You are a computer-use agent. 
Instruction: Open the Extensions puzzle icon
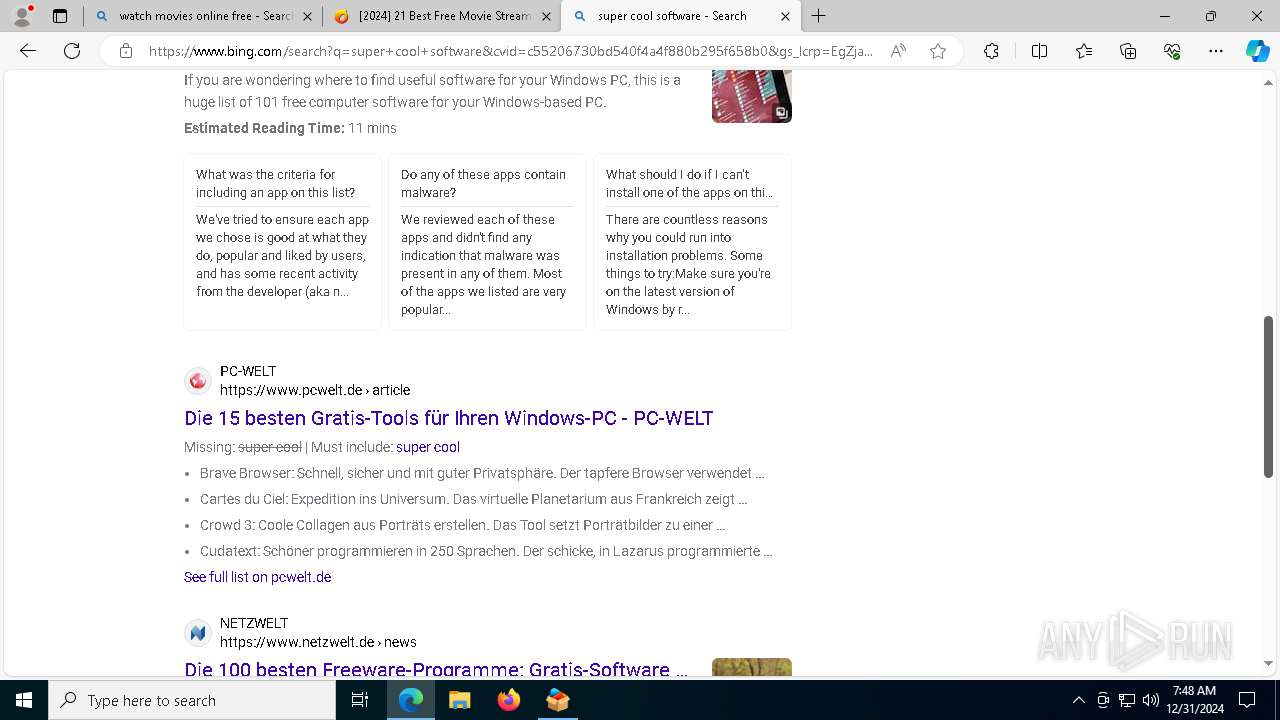coord(991,51)
